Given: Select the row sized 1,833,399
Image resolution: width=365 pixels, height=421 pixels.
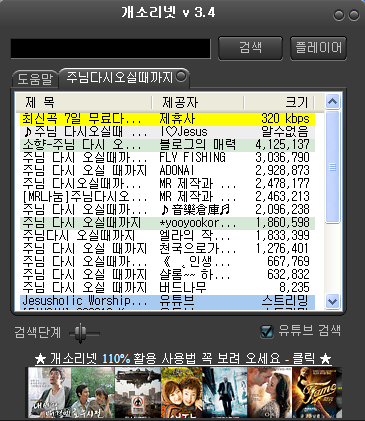Looking at the screenshot, I should tap(167, 236).
